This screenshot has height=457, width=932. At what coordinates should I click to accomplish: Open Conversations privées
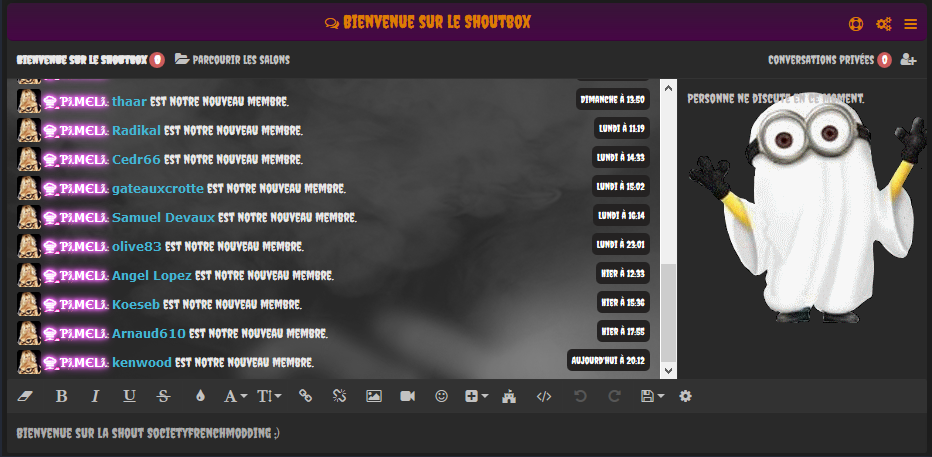point(821,60)
